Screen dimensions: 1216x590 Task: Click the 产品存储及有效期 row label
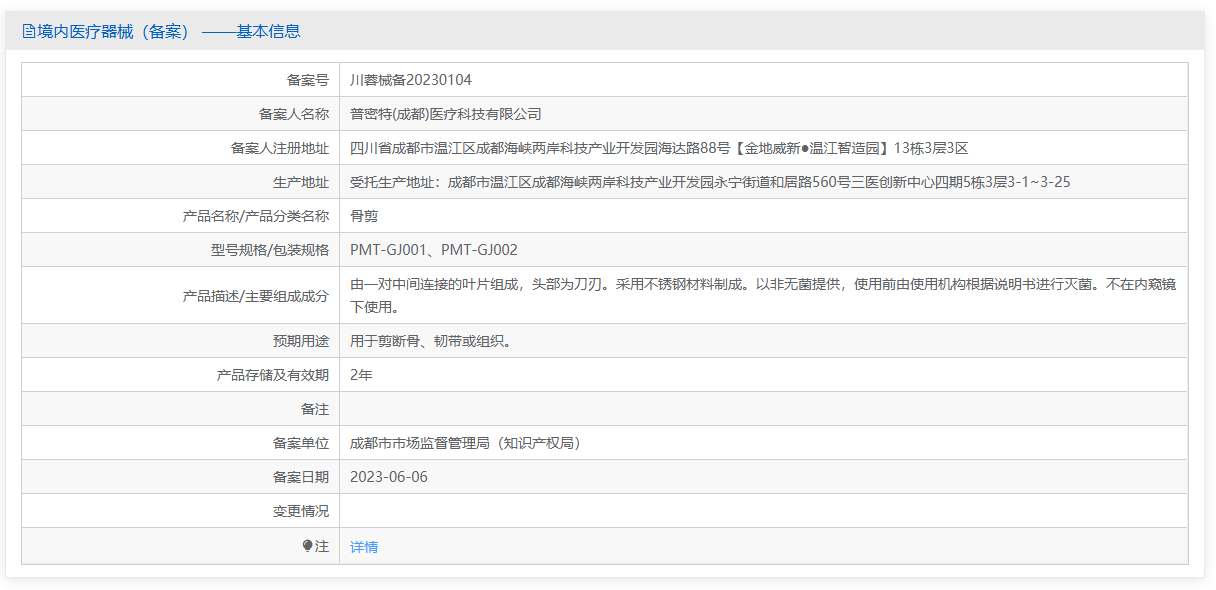tap(273, 375)
